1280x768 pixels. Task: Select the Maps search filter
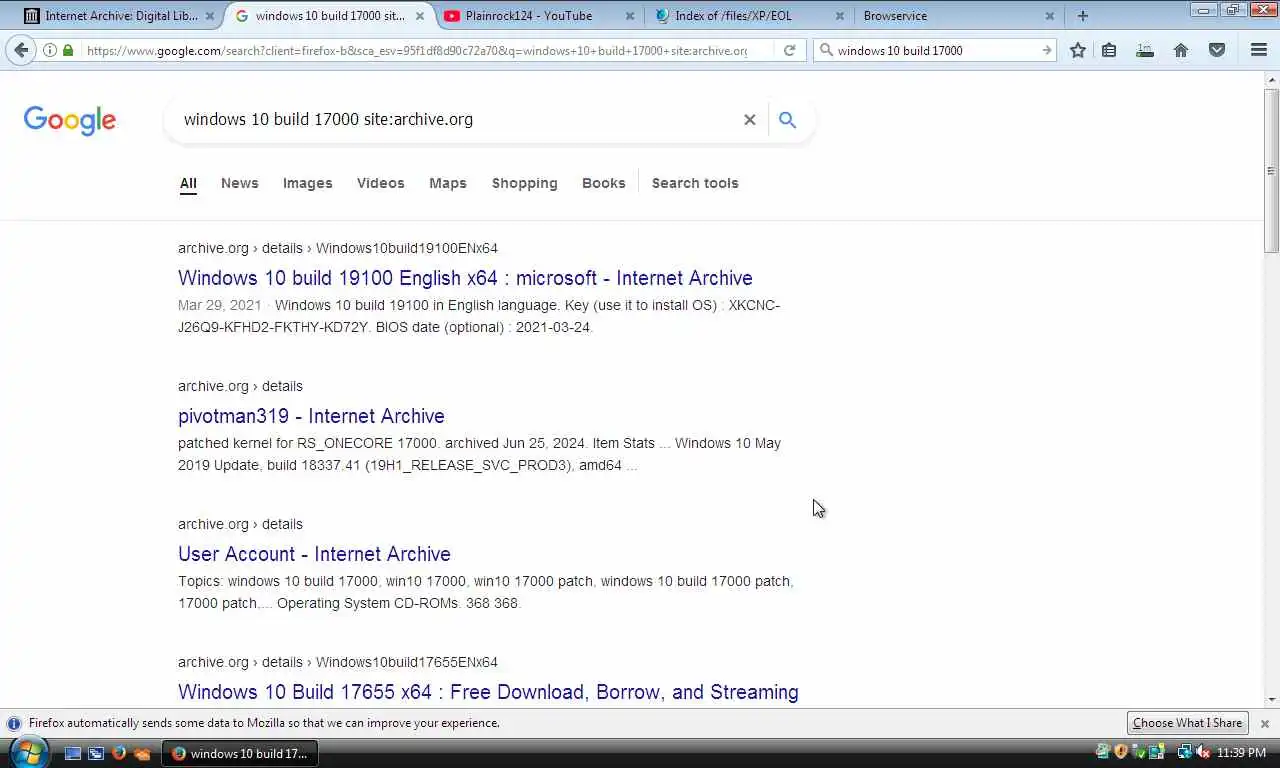448,183
